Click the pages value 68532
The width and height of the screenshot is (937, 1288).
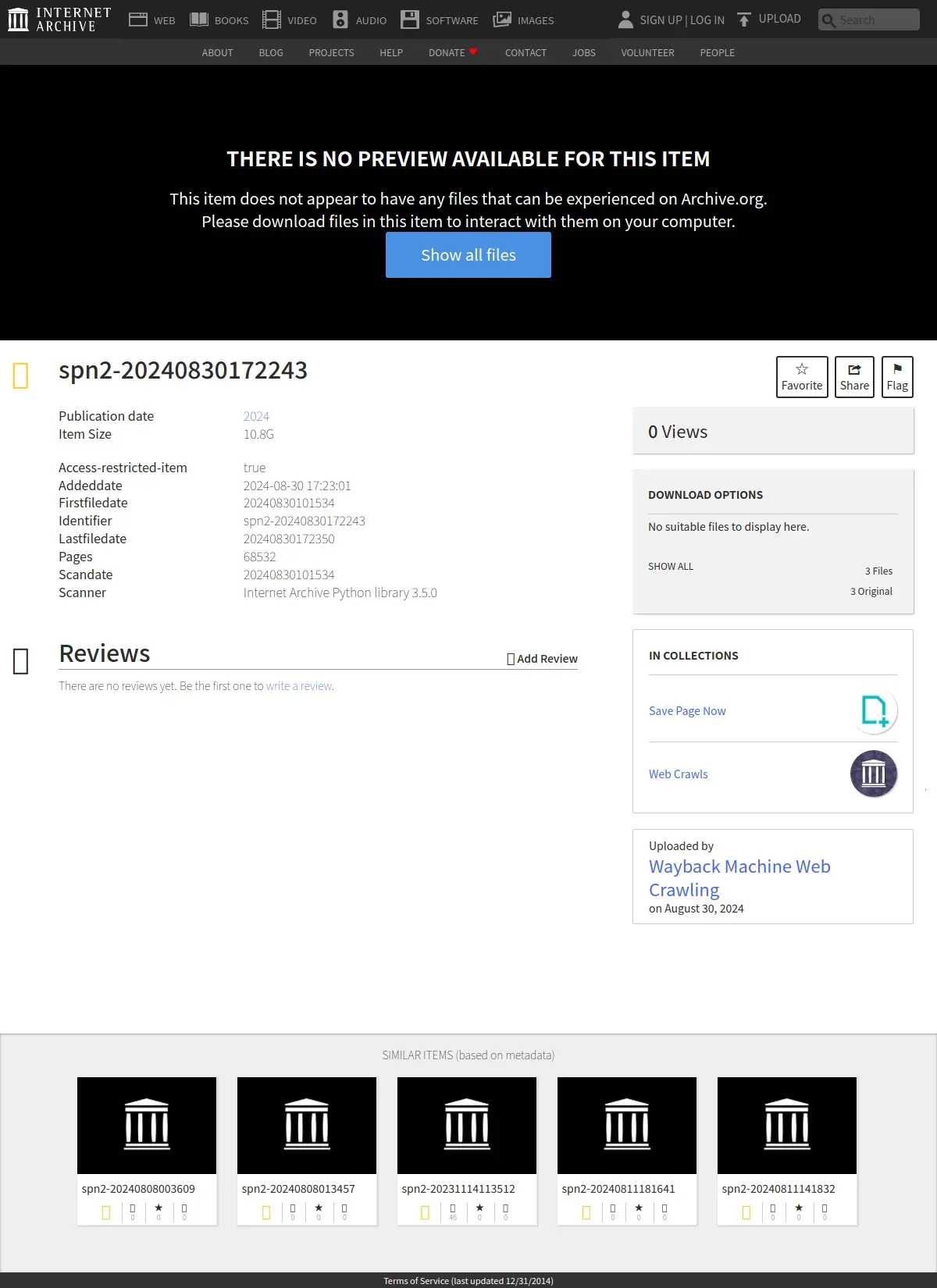pyautogui.click(x=260, y=557)
